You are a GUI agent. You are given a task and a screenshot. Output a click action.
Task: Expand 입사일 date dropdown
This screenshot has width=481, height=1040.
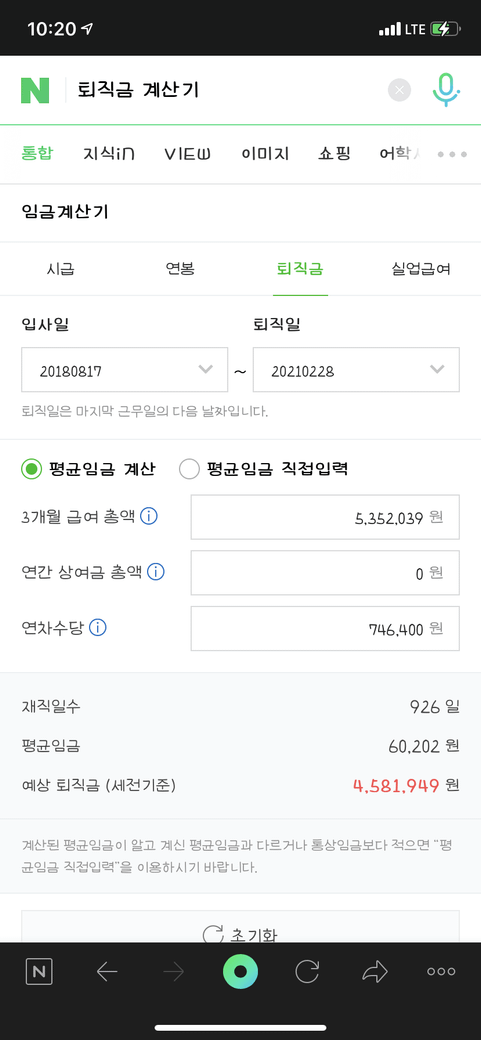tap(125, 369)
